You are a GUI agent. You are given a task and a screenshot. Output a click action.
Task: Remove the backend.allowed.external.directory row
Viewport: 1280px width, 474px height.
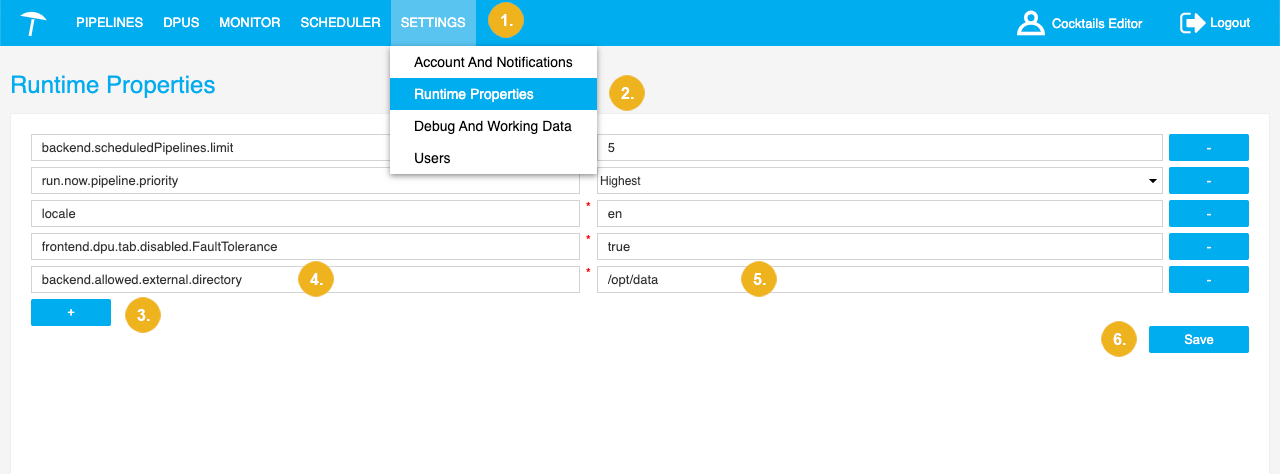1209,280
